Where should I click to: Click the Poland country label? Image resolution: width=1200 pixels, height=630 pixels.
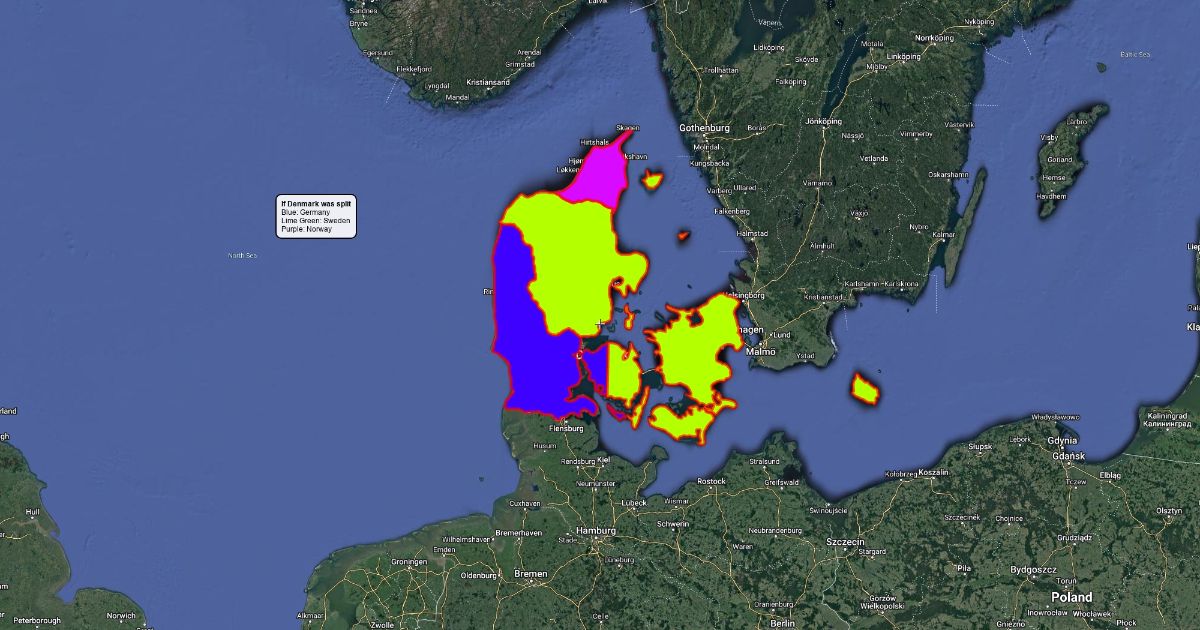click(x=1071, y=597)
